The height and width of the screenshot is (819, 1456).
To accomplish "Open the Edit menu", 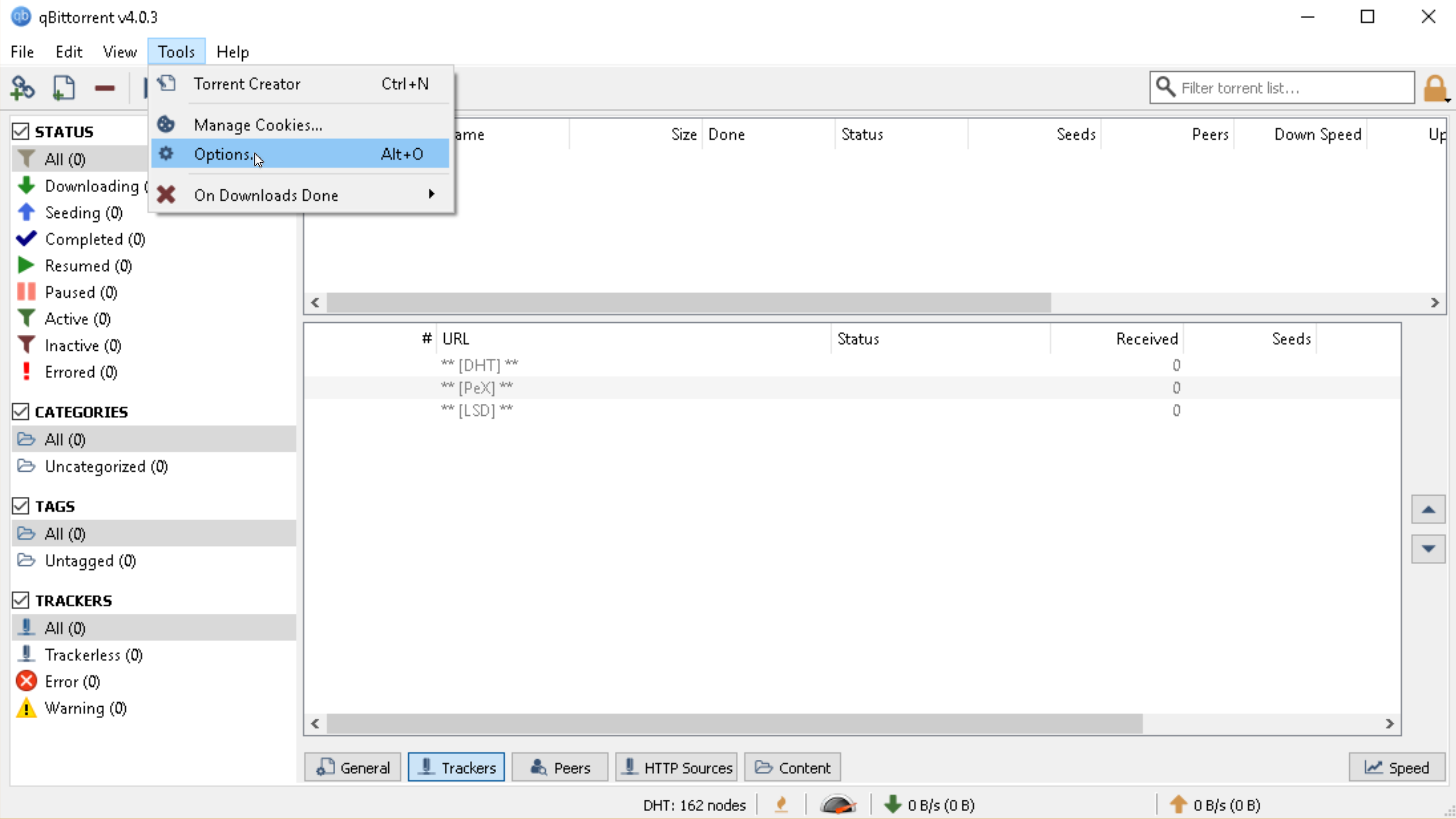I will coord(69,52).
